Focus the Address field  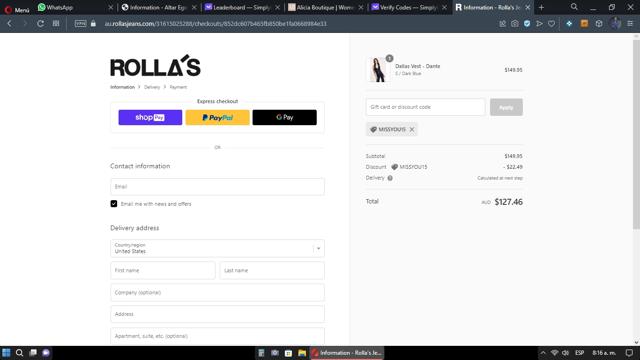pos(218,314)
